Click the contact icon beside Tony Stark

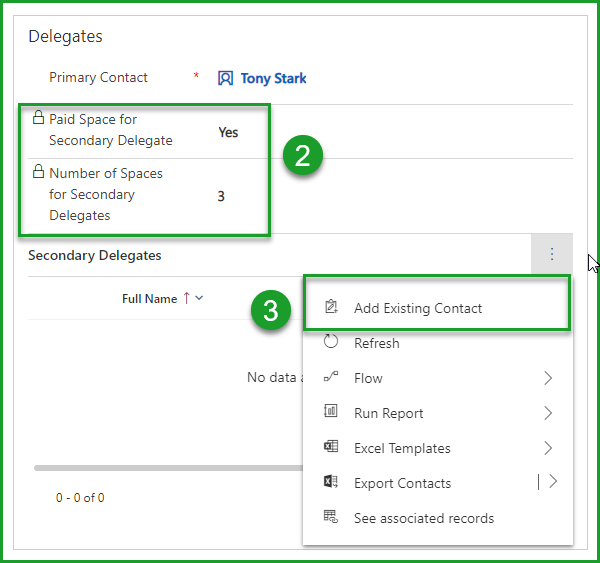(x=225, y=78)
